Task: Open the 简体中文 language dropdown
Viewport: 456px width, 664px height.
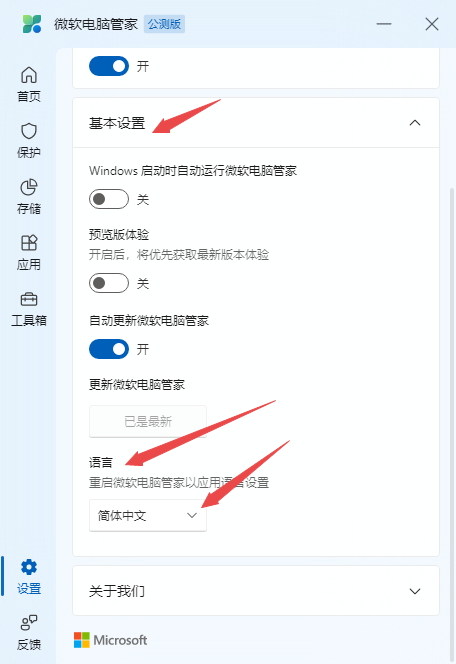Action: pos(148,515)
